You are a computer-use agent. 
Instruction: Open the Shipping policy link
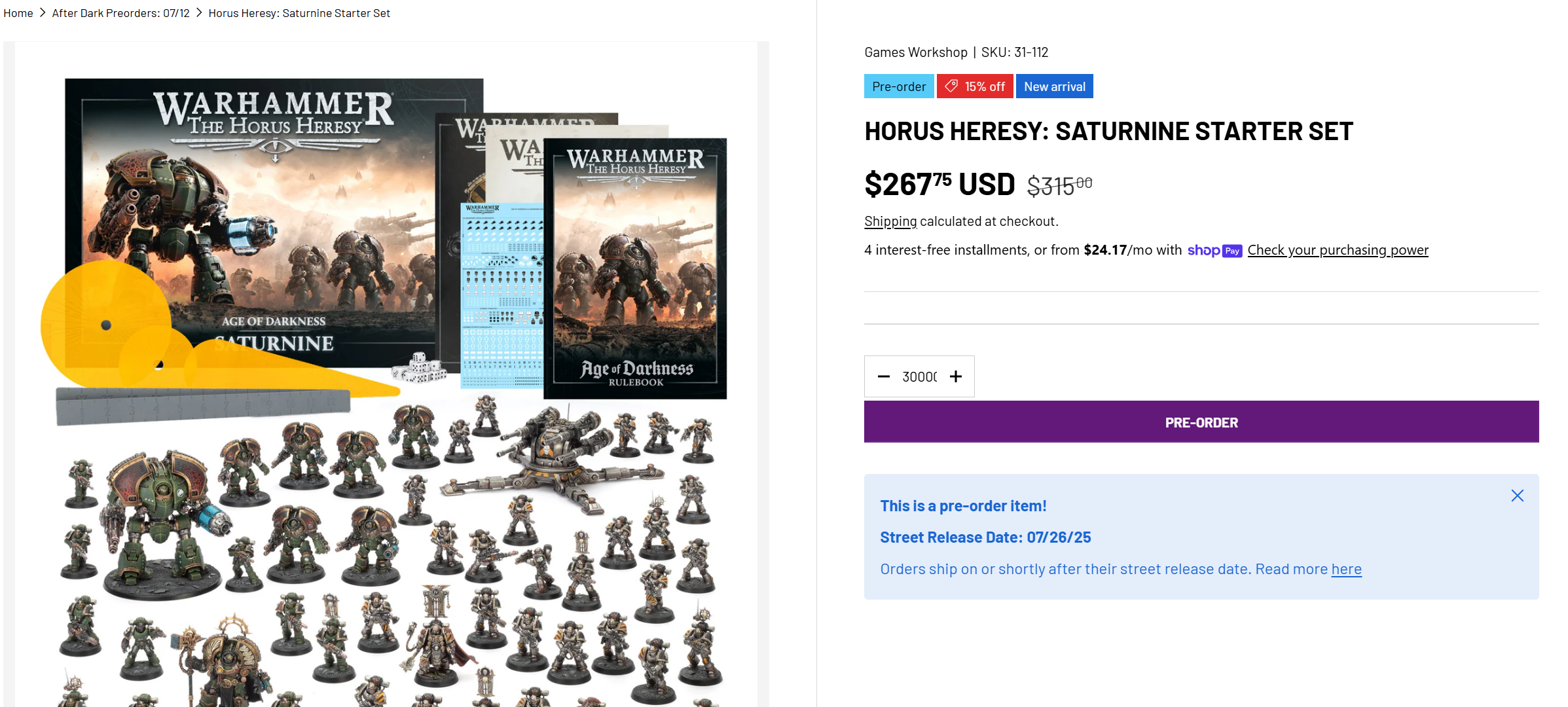pos(890,221)
